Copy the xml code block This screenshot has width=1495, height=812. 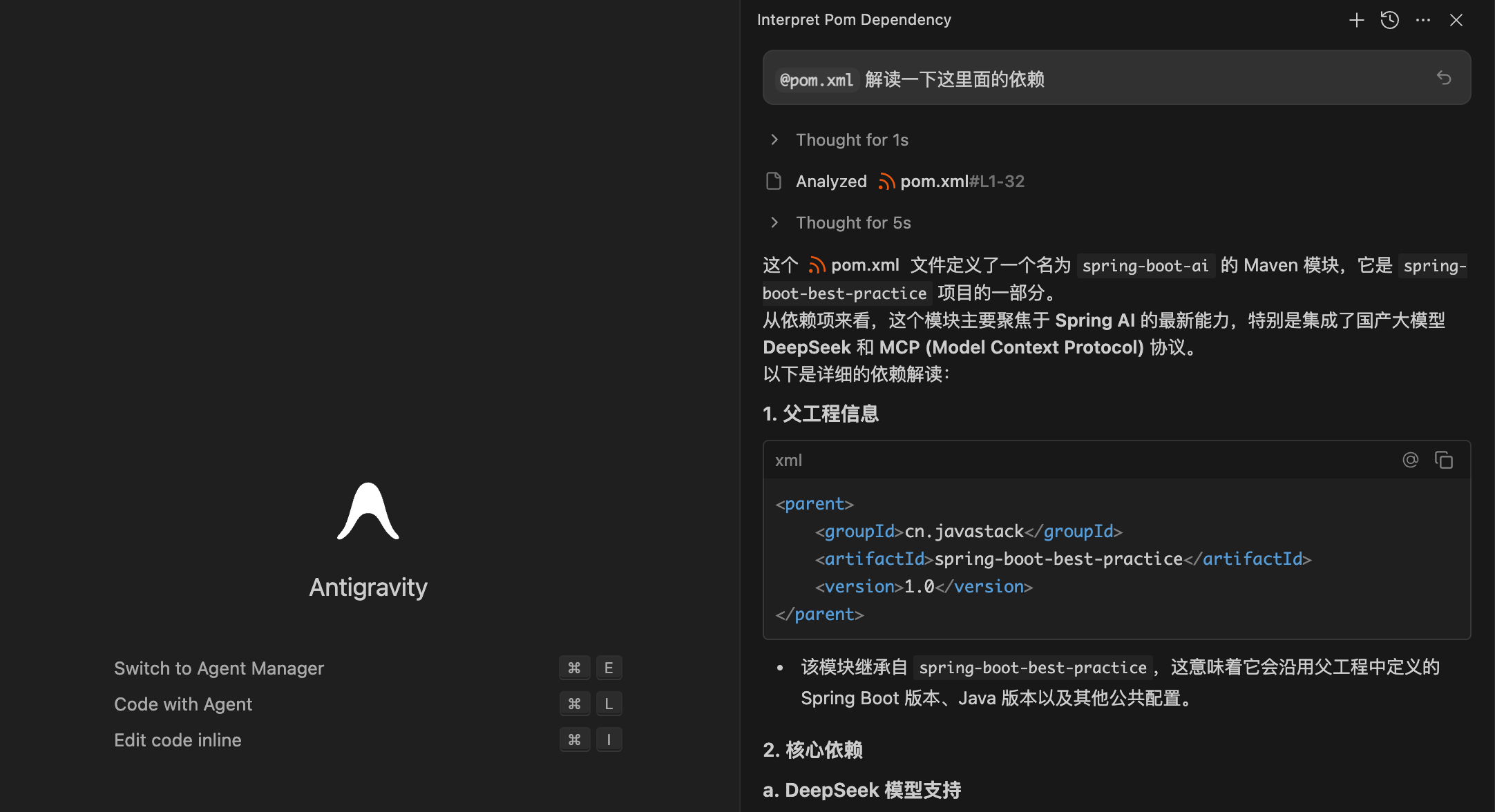click(1443, 460)
